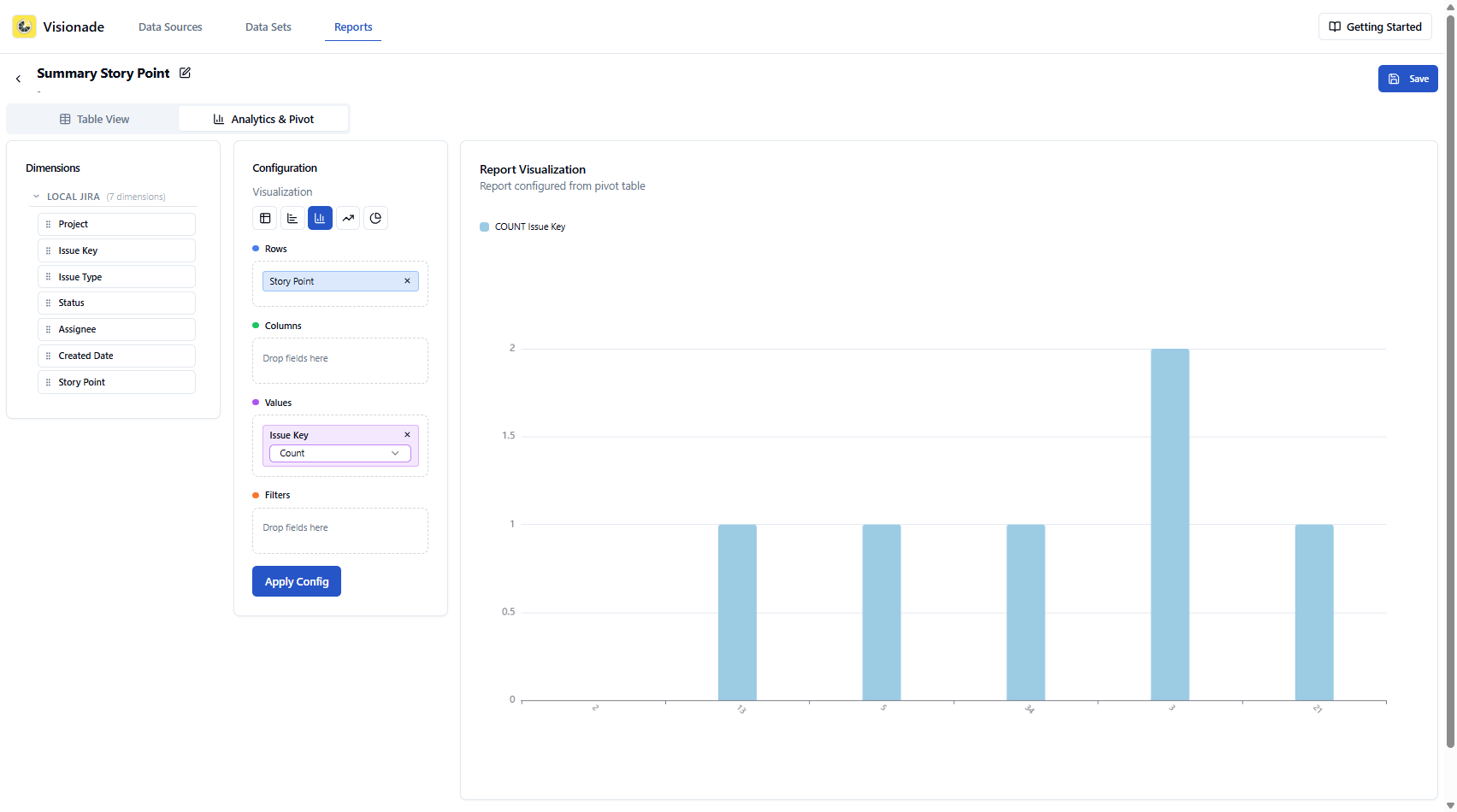Switch to horizontal bar chart visualization
Image resolution: width=1457 pixels, height=812 pixels.
pyautogui.click(x=292, y=218)
